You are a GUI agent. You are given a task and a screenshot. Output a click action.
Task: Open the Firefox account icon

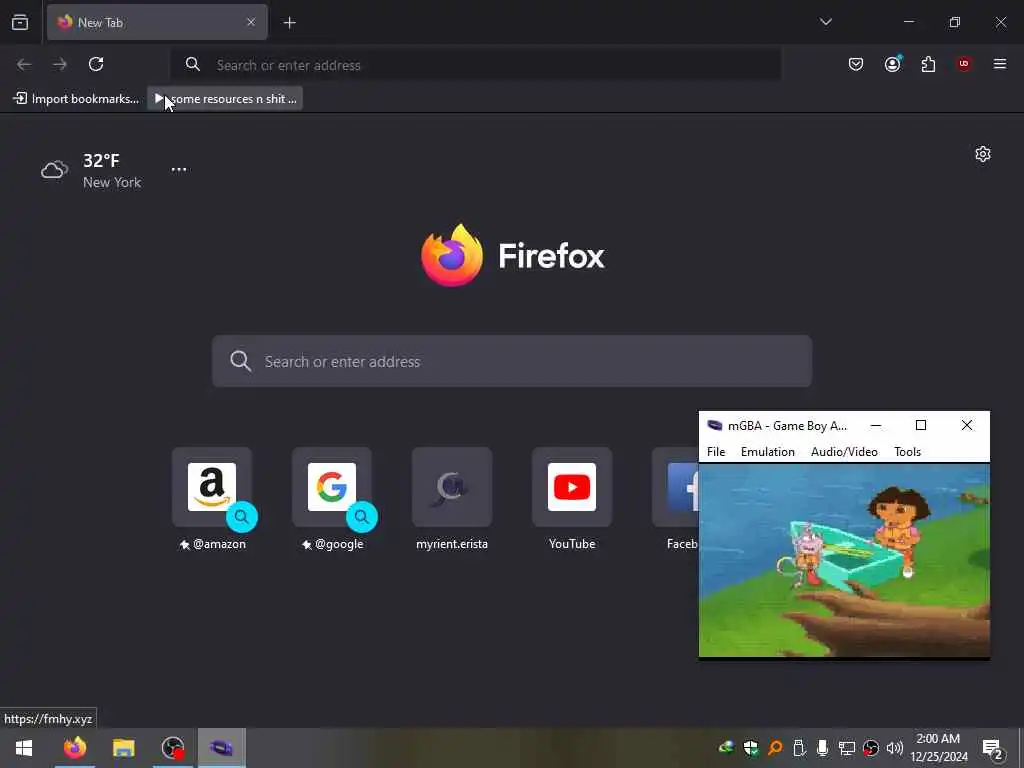[x=892, y=64]
